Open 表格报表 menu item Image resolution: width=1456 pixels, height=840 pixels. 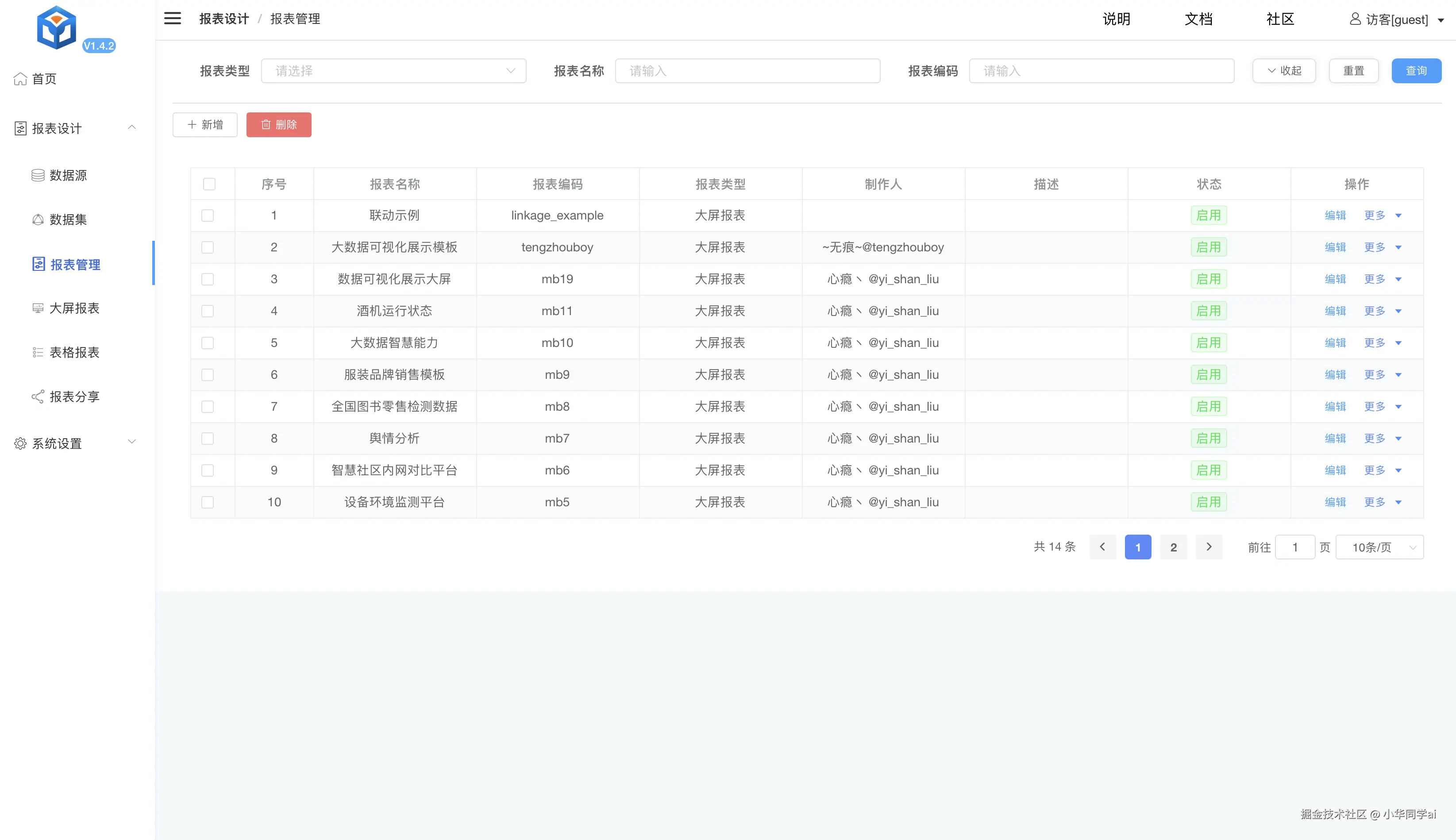[74, 352]
